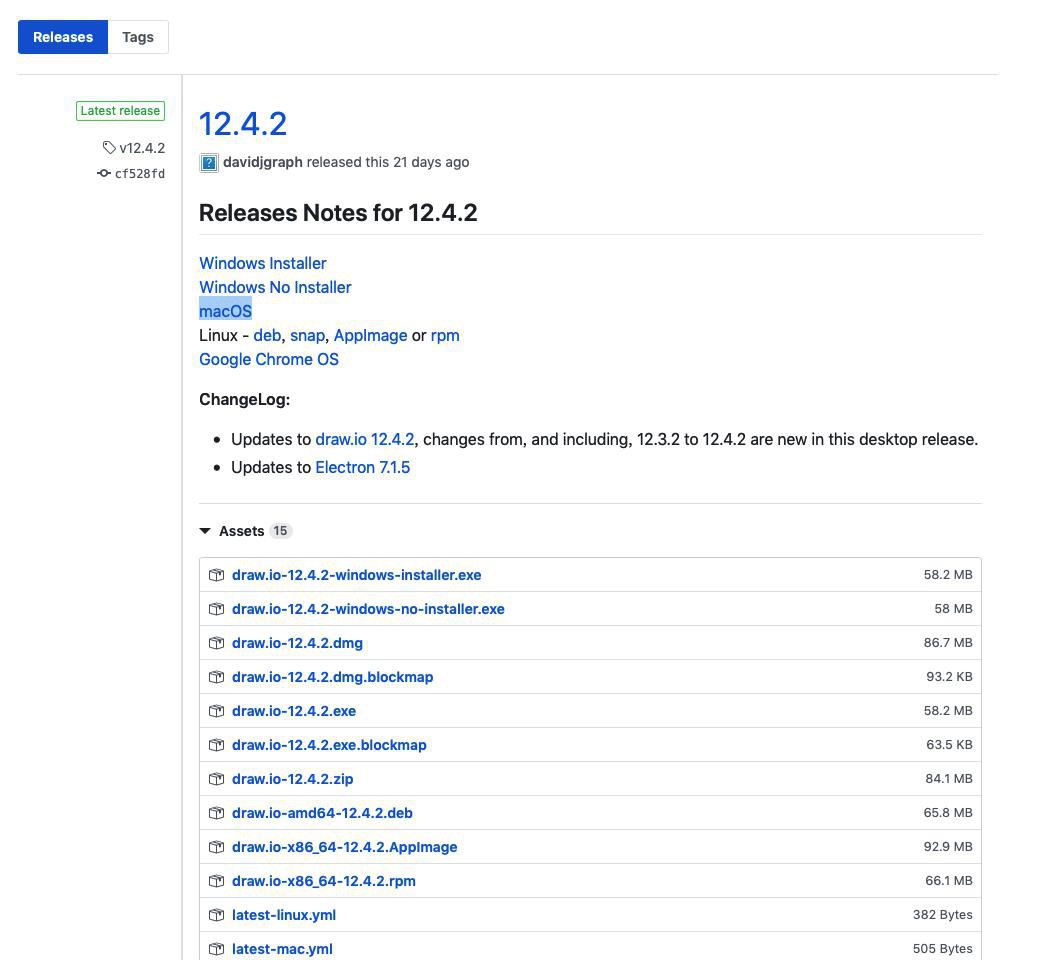Follow the Linux snap link
The height and width of the screenshot is (960, 1040).
(x=307, y=335)
